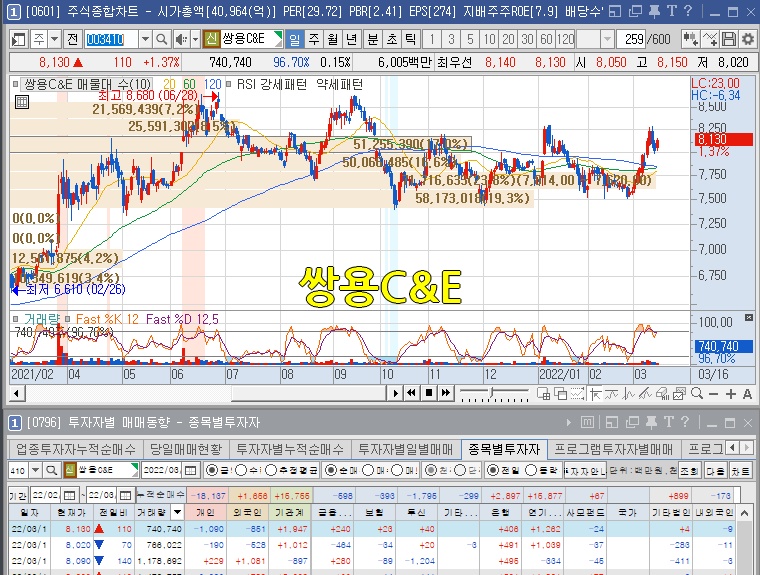760x575 pixels.
Task: Click the small close icon on volume panel
Action: click(x=749, y=318)
